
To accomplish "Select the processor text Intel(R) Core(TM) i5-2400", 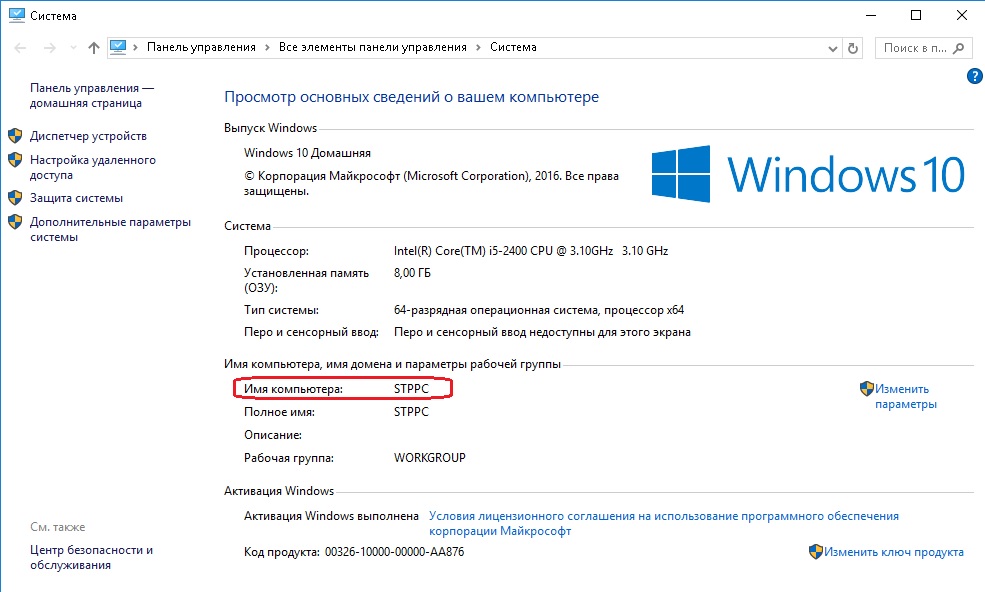I will point(531,251).
